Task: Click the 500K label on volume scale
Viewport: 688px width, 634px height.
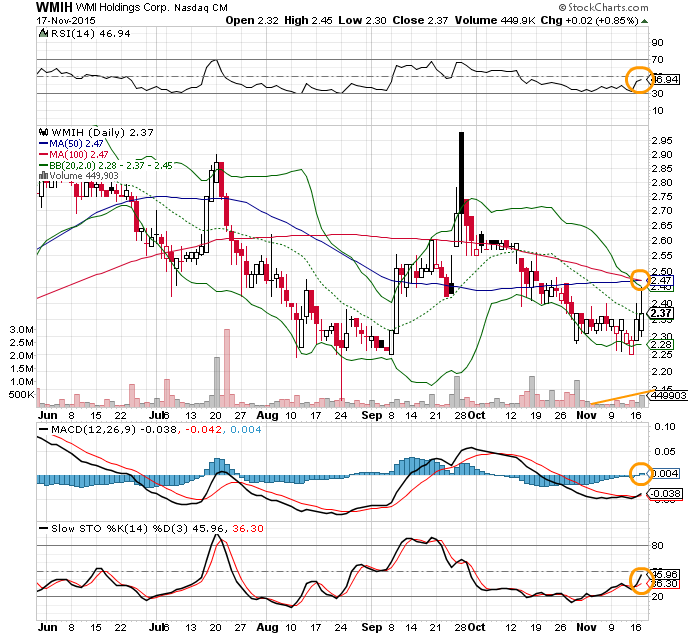Action: 21,395
